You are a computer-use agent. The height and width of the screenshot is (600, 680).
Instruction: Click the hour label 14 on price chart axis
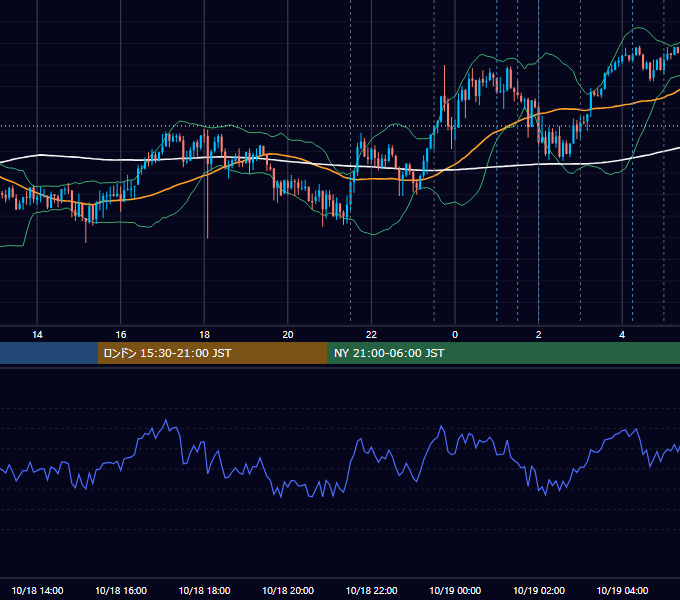coord(37,335)
